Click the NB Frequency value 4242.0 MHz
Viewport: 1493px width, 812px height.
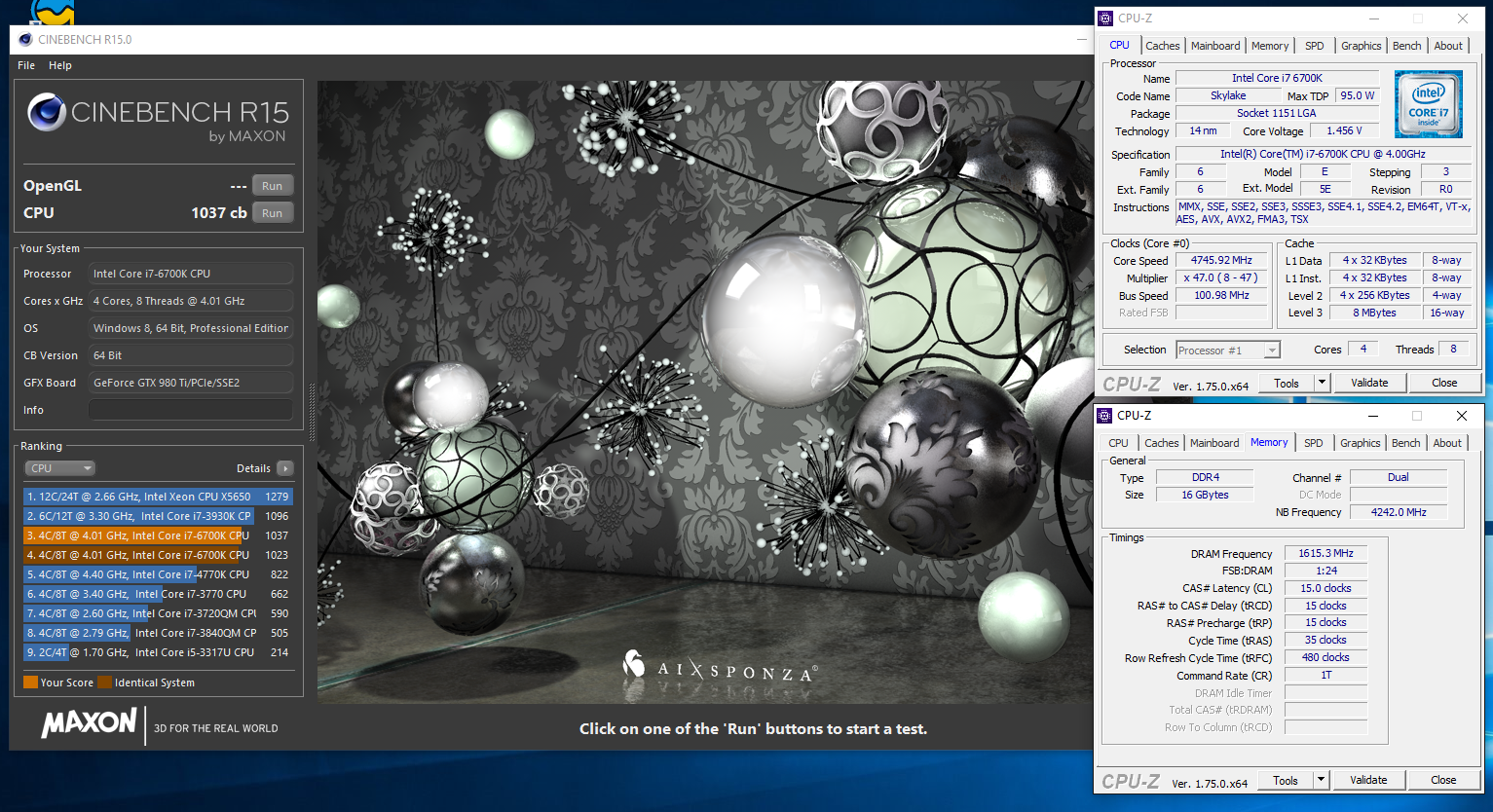pyautogui.click(x=1398, y=512)
